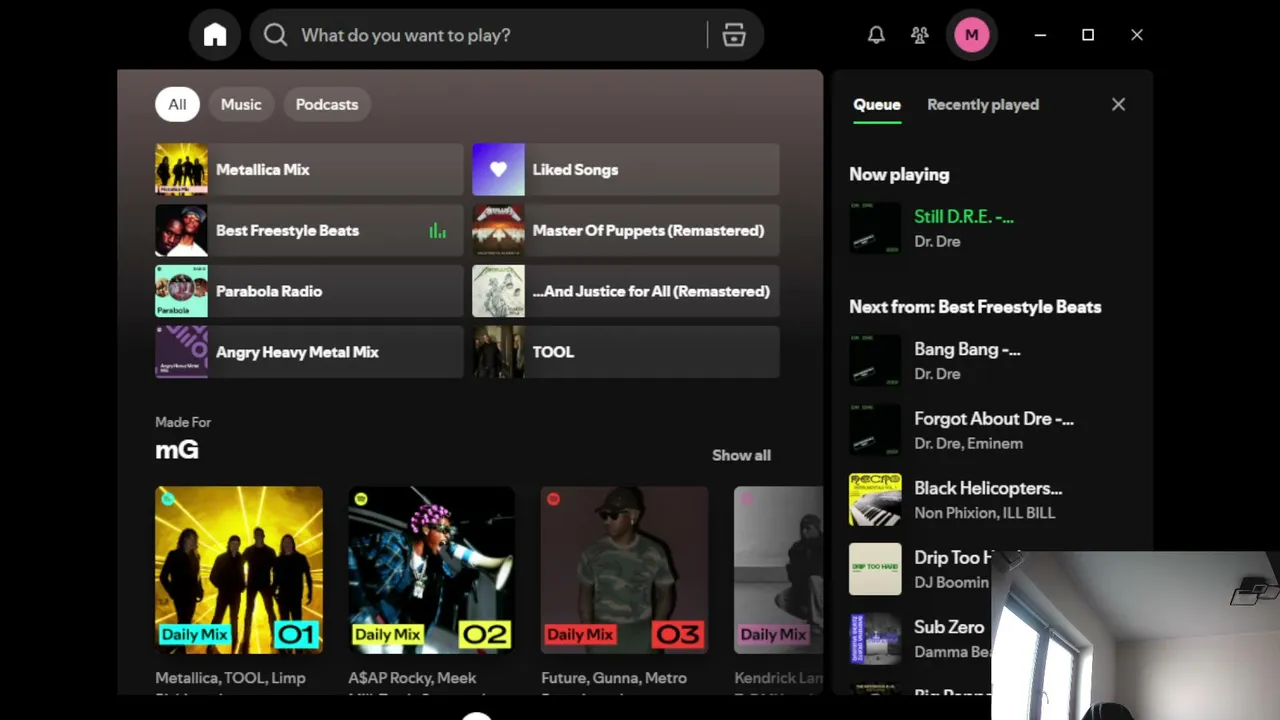Click Still D.R.E. in Now playing
Image resolution: width=1280 pixels, height=720 pixels.
coord(964,216)
